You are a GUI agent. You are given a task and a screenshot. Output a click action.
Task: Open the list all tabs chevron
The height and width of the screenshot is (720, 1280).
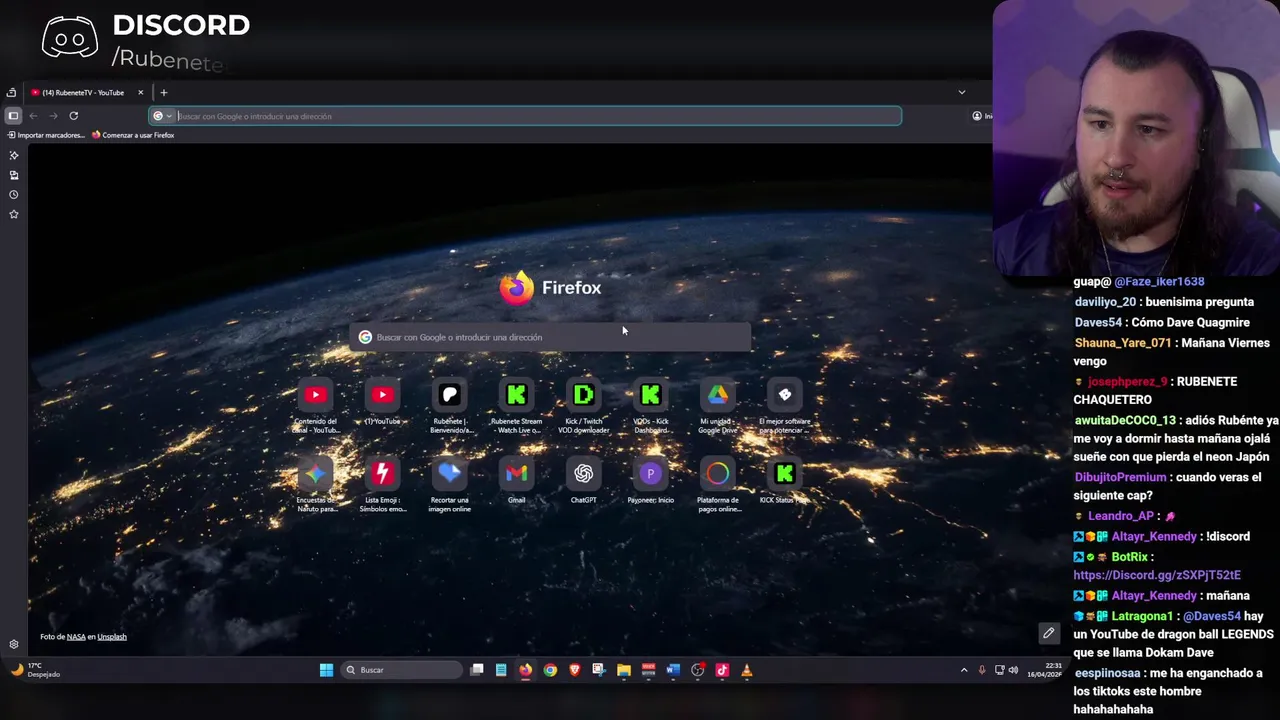pos(962,93)
